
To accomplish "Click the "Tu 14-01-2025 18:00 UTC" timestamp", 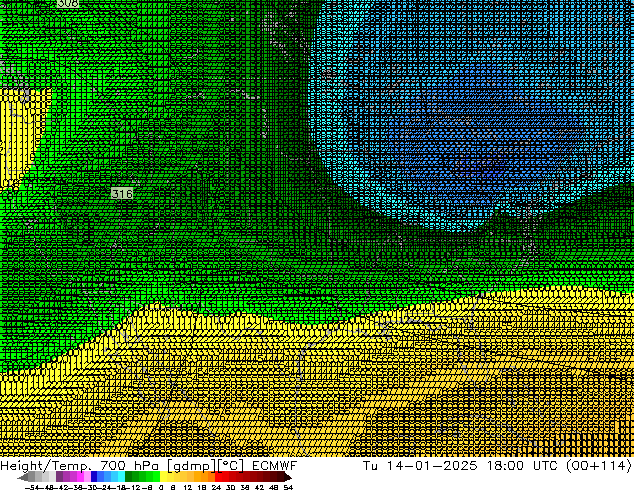I will point(461,466).
